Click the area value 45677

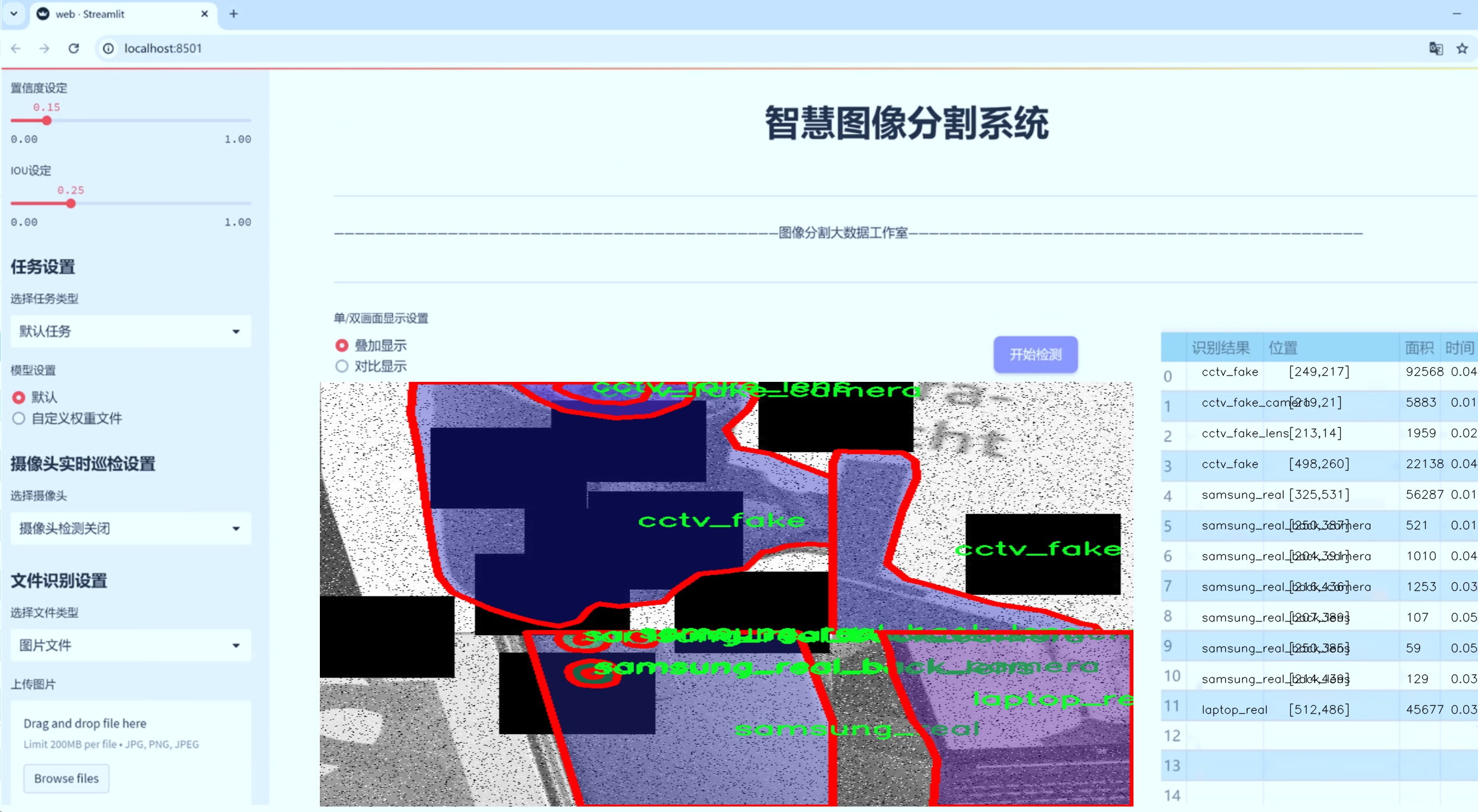1424,710
